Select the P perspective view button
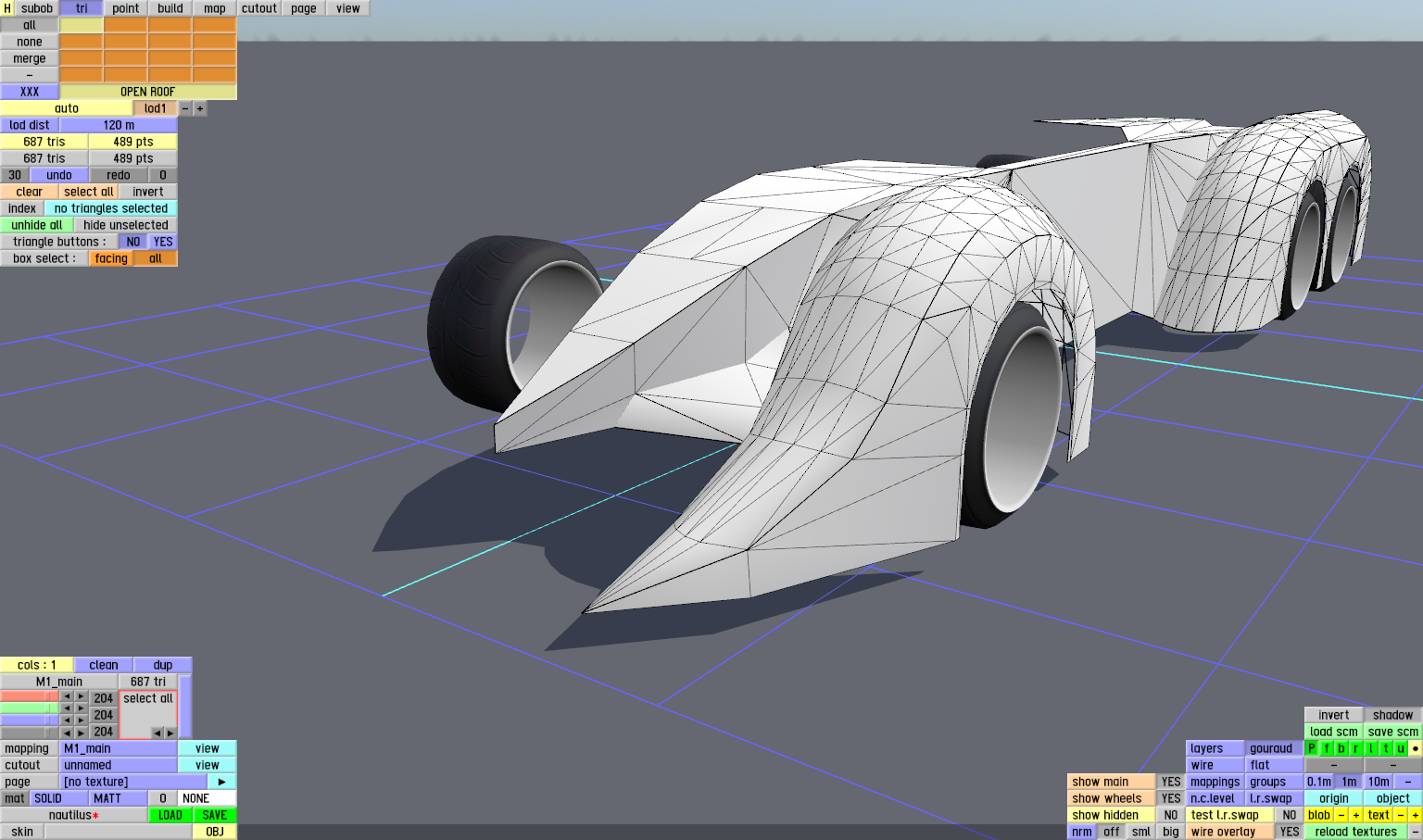Screen dimensions: 1423x840 pos(1312,748)
